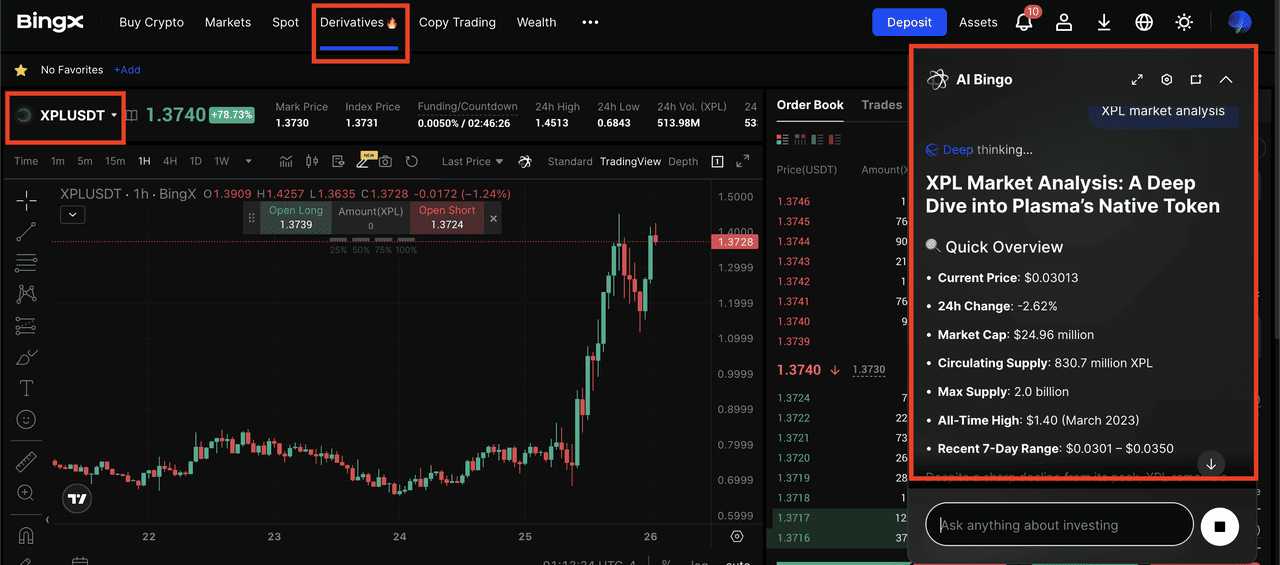Open the XPLUSDT pair selector dropdown
The height and width of the screenshot is (565, 1280).
pos(67,115)
